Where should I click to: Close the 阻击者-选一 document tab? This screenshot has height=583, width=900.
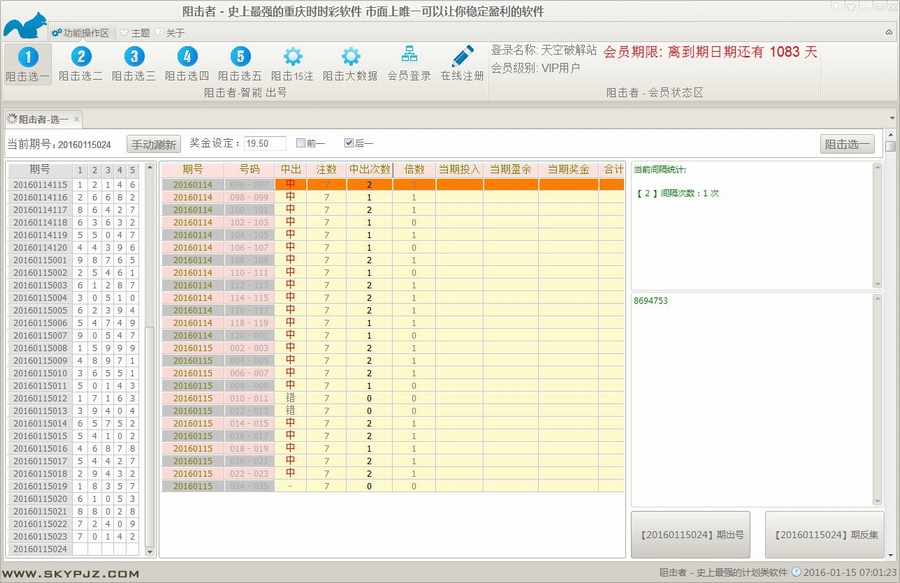coord(77,119)
